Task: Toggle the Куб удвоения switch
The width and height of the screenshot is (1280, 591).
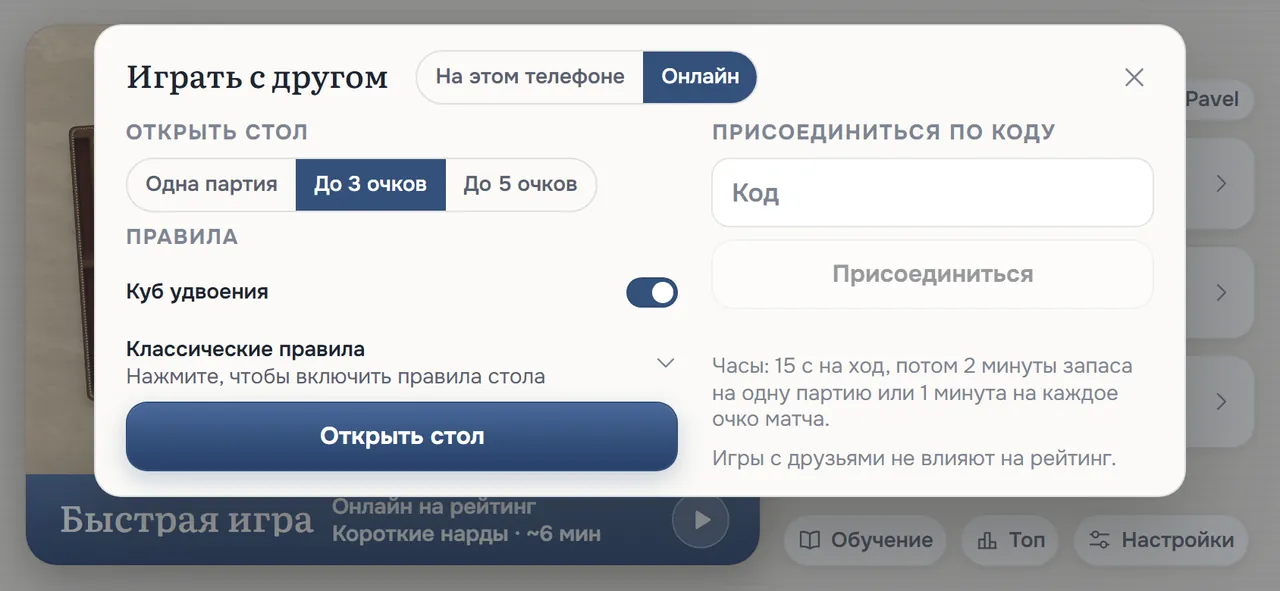Action: click(x=652, y=293)
